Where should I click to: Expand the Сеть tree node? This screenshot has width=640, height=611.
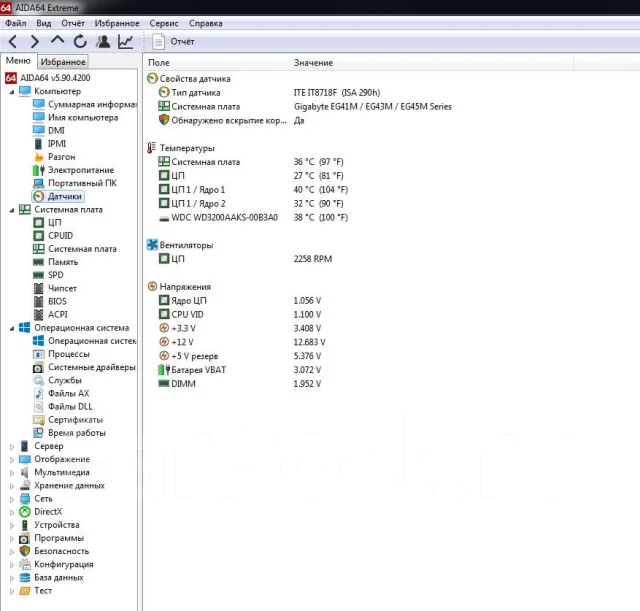tap(12, 499)
